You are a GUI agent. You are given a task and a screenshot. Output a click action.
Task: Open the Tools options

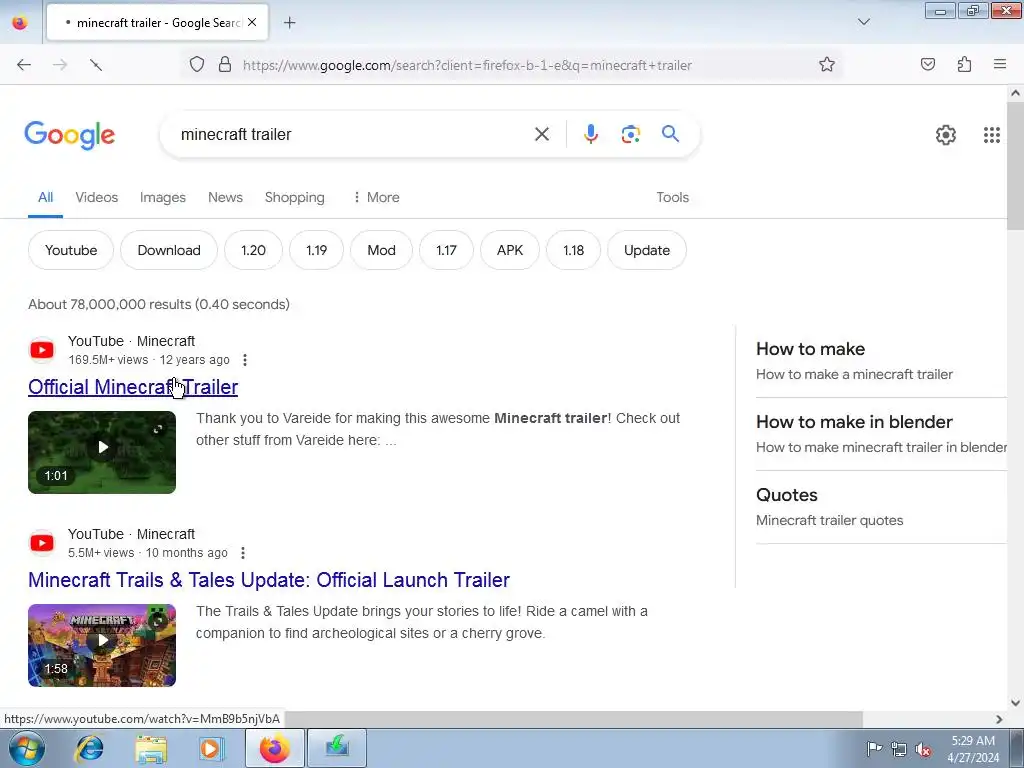(x=673, y=197)
